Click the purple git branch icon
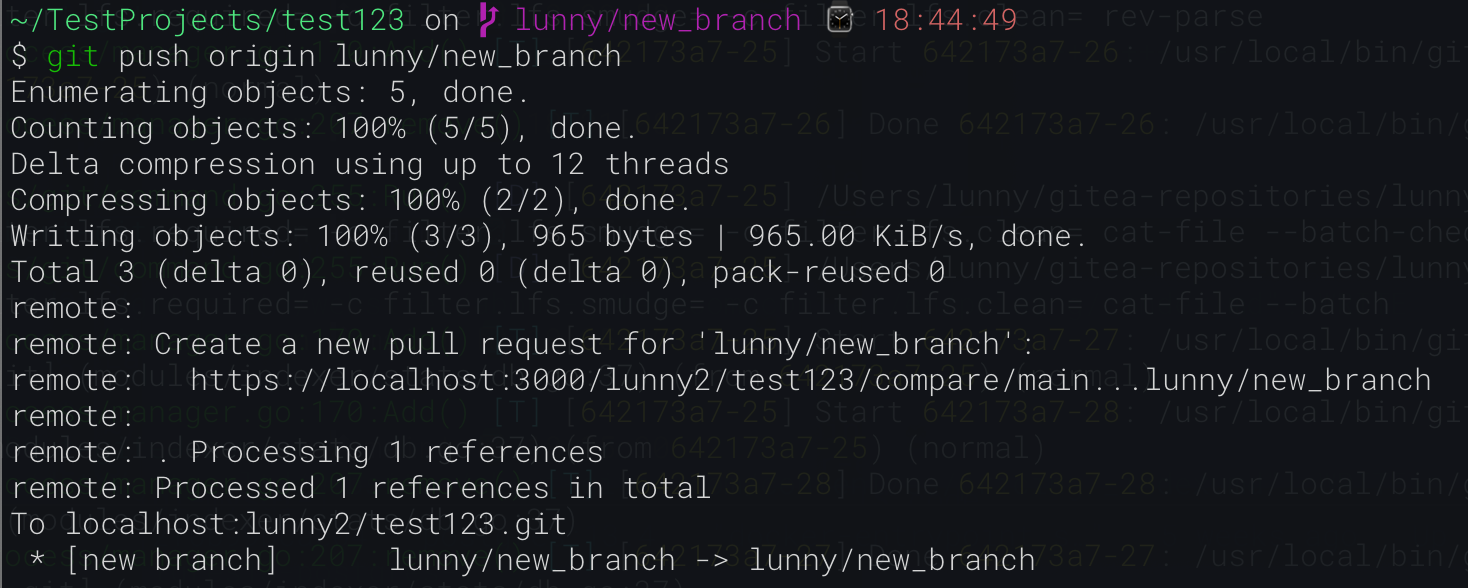This screenshot has height=588, width=1468. (487, 18)
